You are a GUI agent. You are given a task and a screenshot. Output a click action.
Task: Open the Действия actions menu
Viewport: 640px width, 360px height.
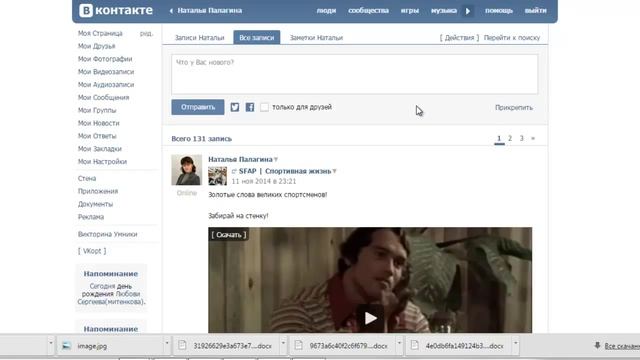[x=460, y=38]
